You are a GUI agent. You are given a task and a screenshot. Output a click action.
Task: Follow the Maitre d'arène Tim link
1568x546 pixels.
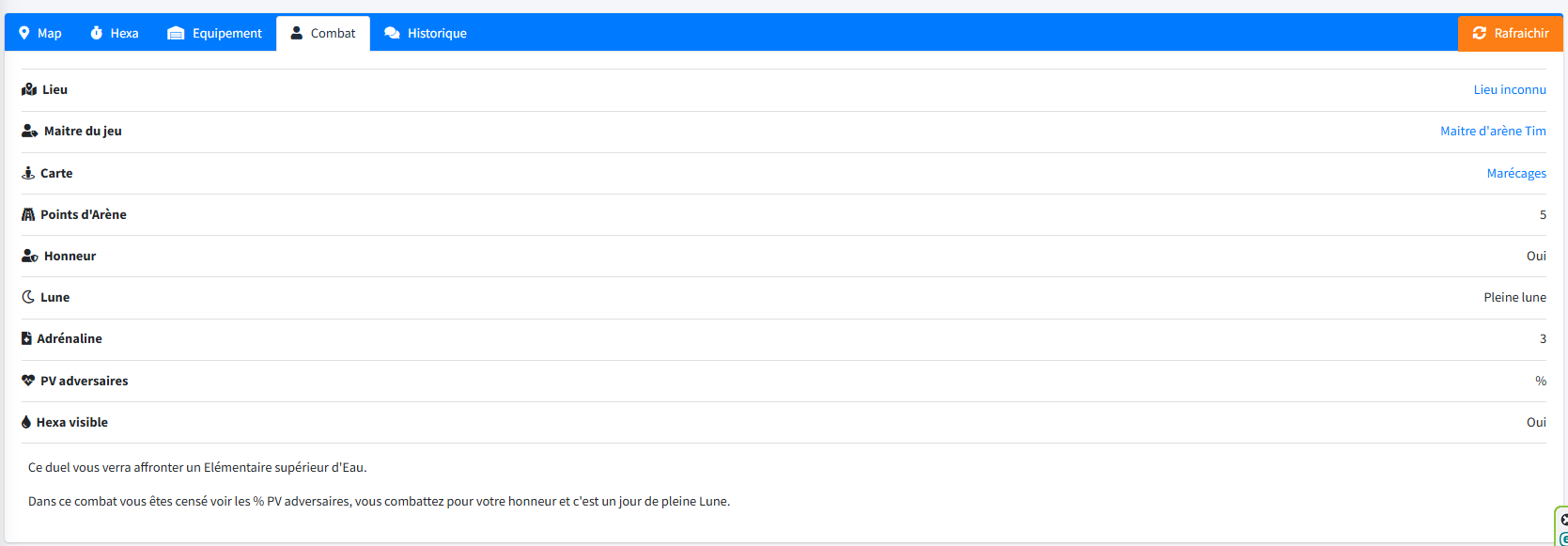point(1492,132)
